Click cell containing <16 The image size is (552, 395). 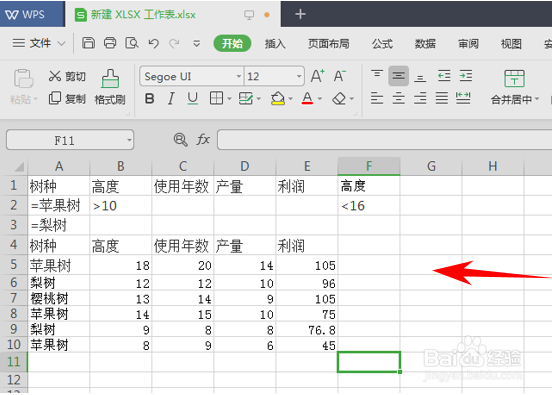click(x=369, y=206)
